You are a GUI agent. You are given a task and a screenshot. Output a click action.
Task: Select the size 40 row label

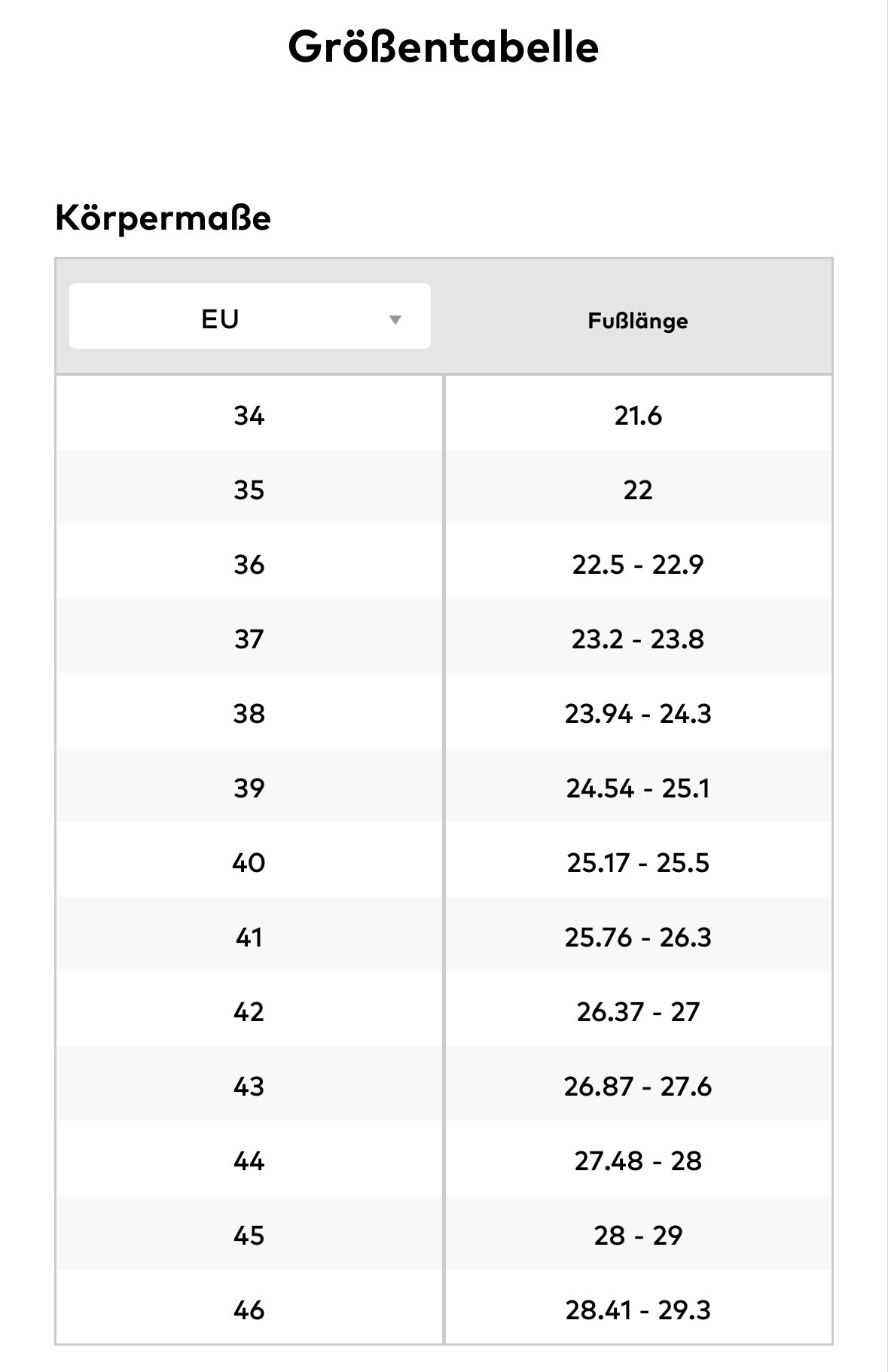(249, 862)
